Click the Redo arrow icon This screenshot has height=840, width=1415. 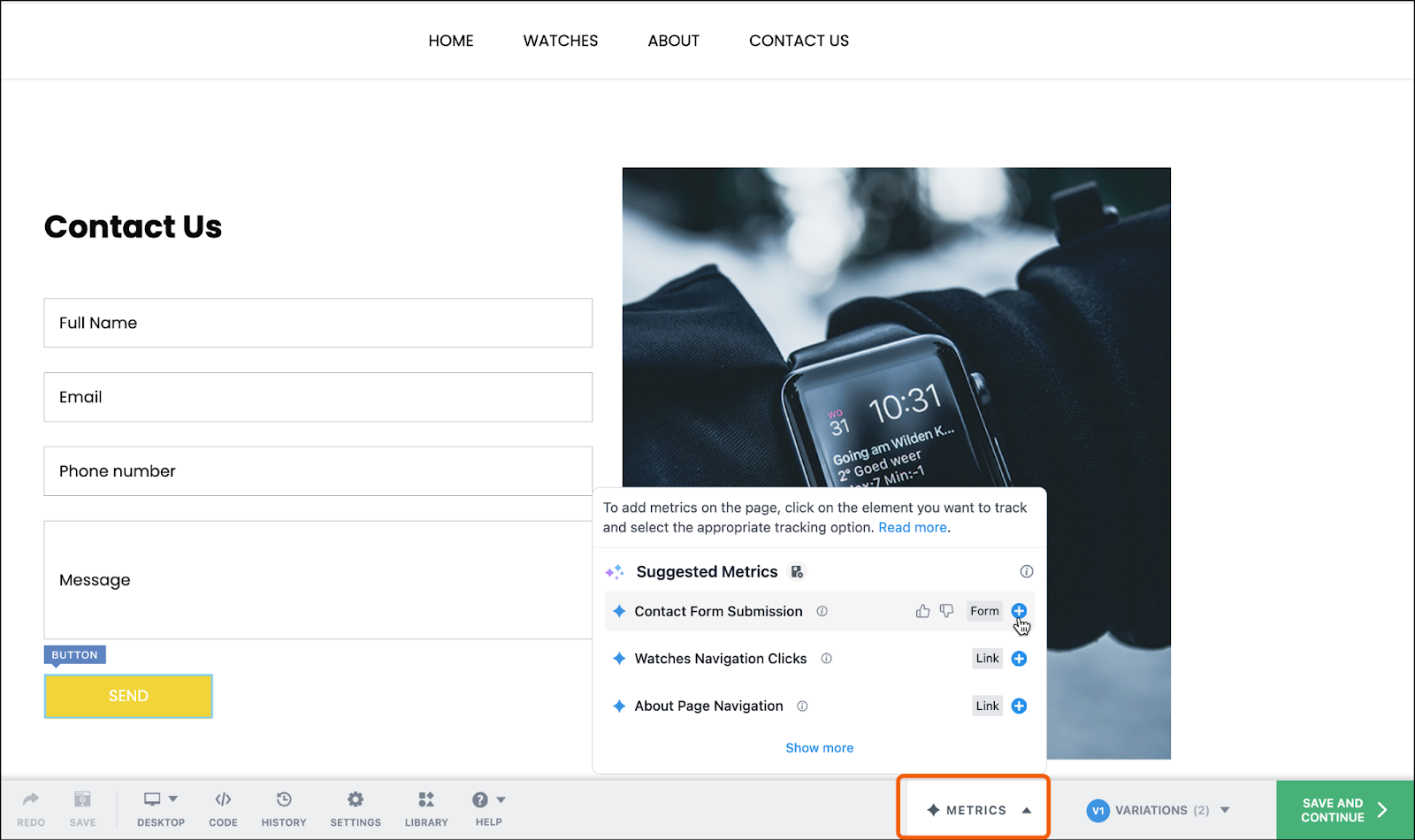click(x=31, y=799)
